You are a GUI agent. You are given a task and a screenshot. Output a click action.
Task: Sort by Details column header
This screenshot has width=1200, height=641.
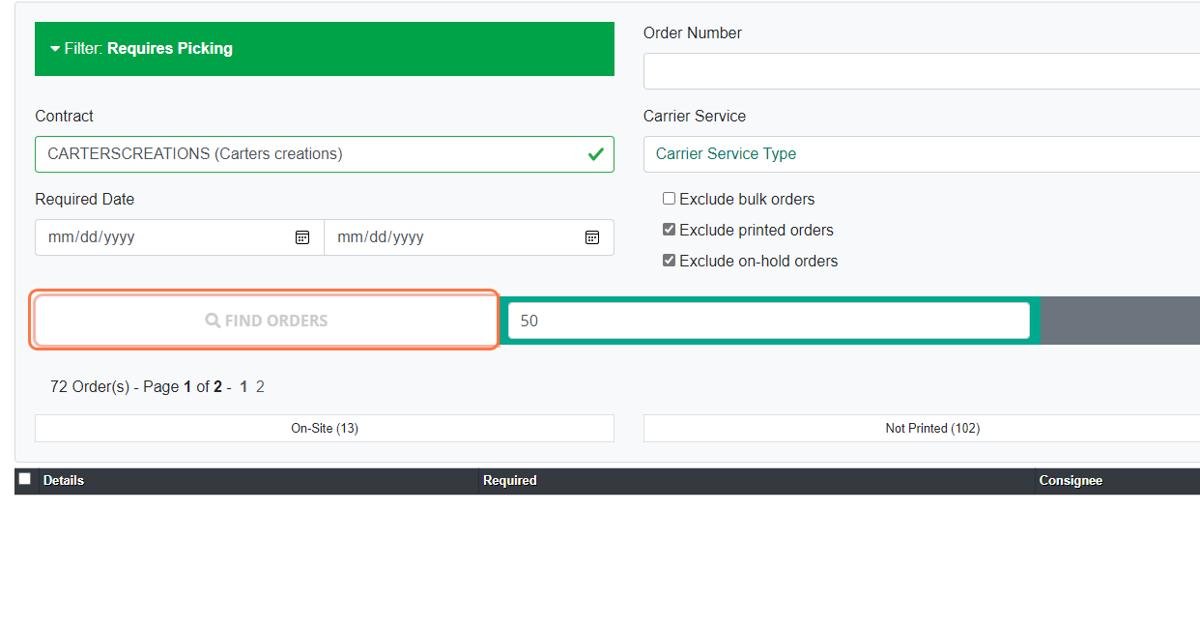[x=63, y=481]
